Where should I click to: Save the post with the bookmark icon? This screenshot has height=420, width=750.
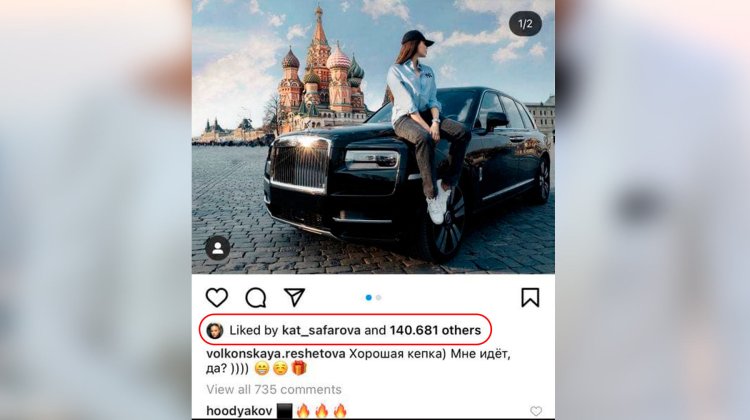coord(530,297)
